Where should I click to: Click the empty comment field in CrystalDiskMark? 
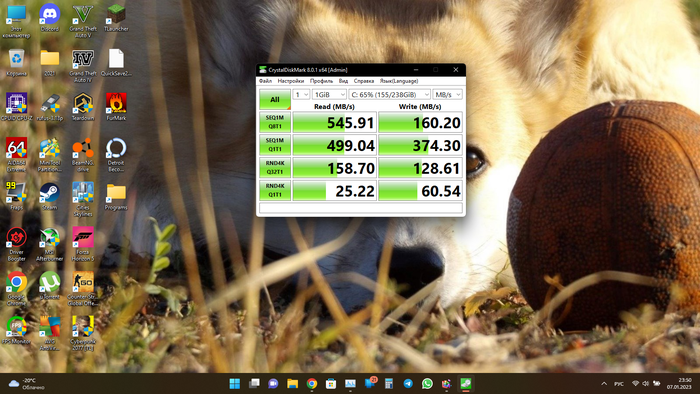361,208
